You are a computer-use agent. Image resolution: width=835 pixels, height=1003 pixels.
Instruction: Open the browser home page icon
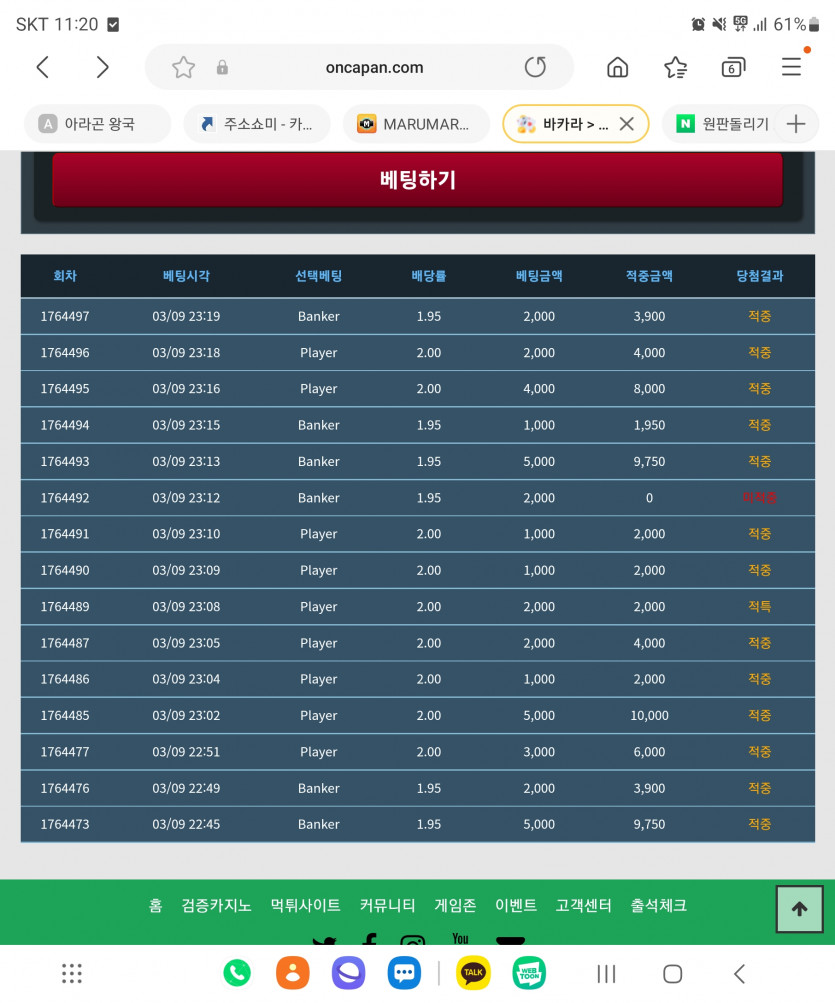(x=617, y=67)
